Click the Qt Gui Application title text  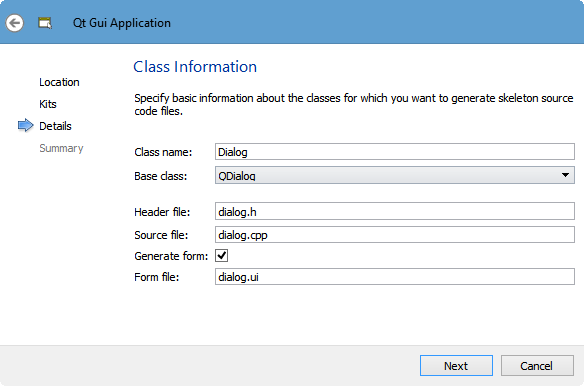[122, 23]
